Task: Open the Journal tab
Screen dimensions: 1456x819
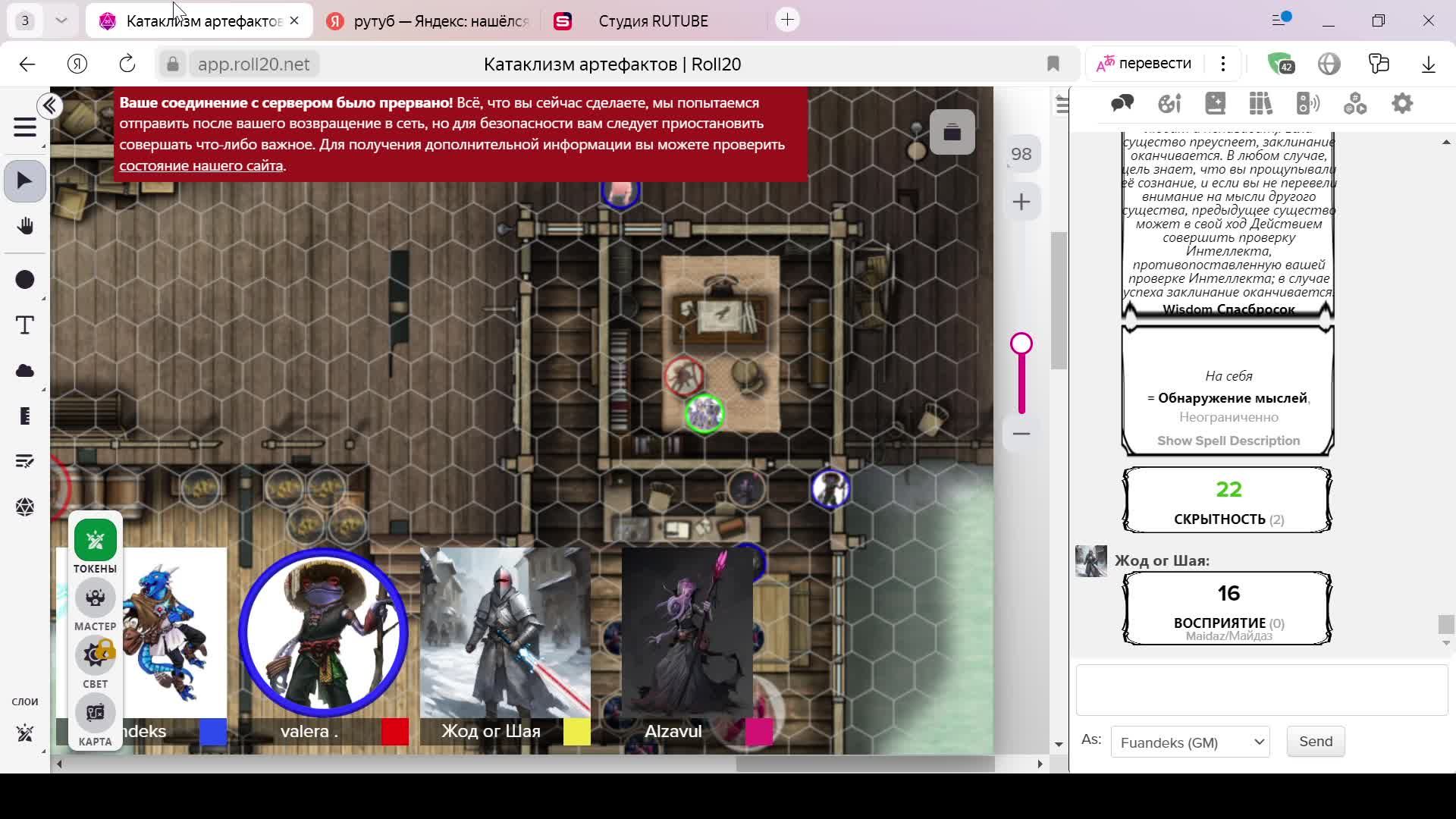Action: (x=1215, y=104)
